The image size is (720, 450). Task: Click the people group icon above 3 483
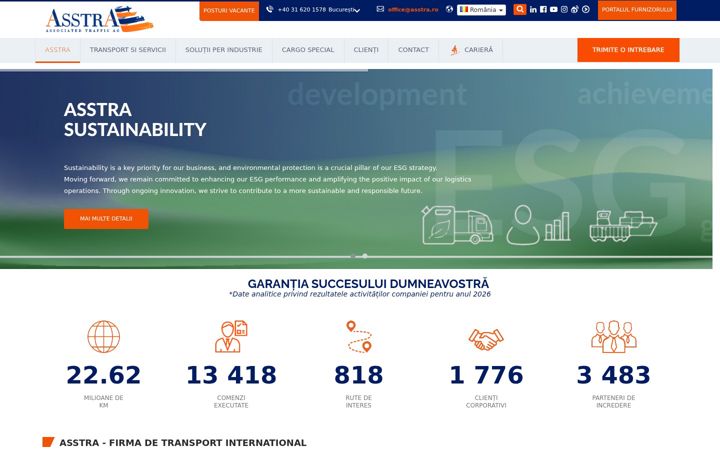coord(613,337)
